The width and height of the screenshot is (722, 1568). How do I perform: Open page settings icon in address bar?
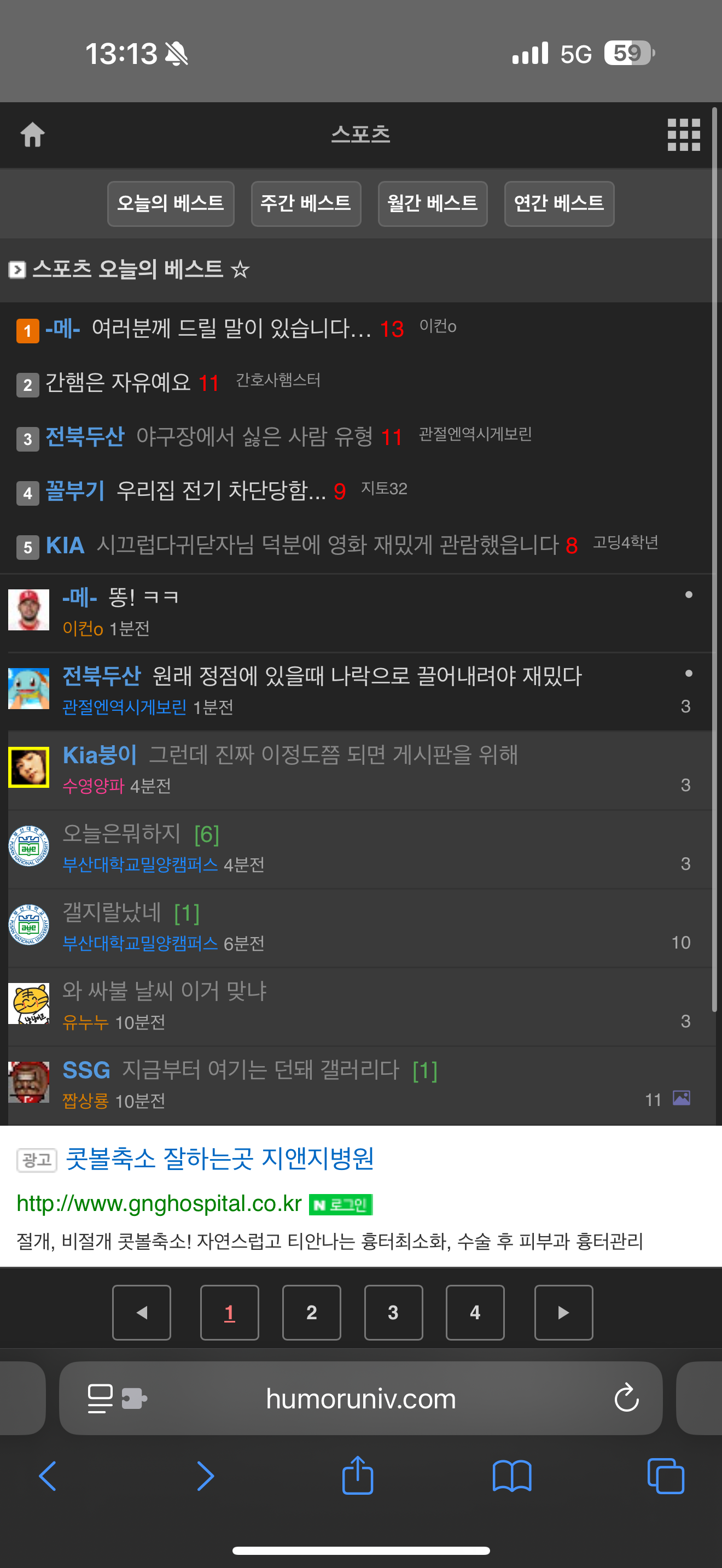[x=101, y=1398]
